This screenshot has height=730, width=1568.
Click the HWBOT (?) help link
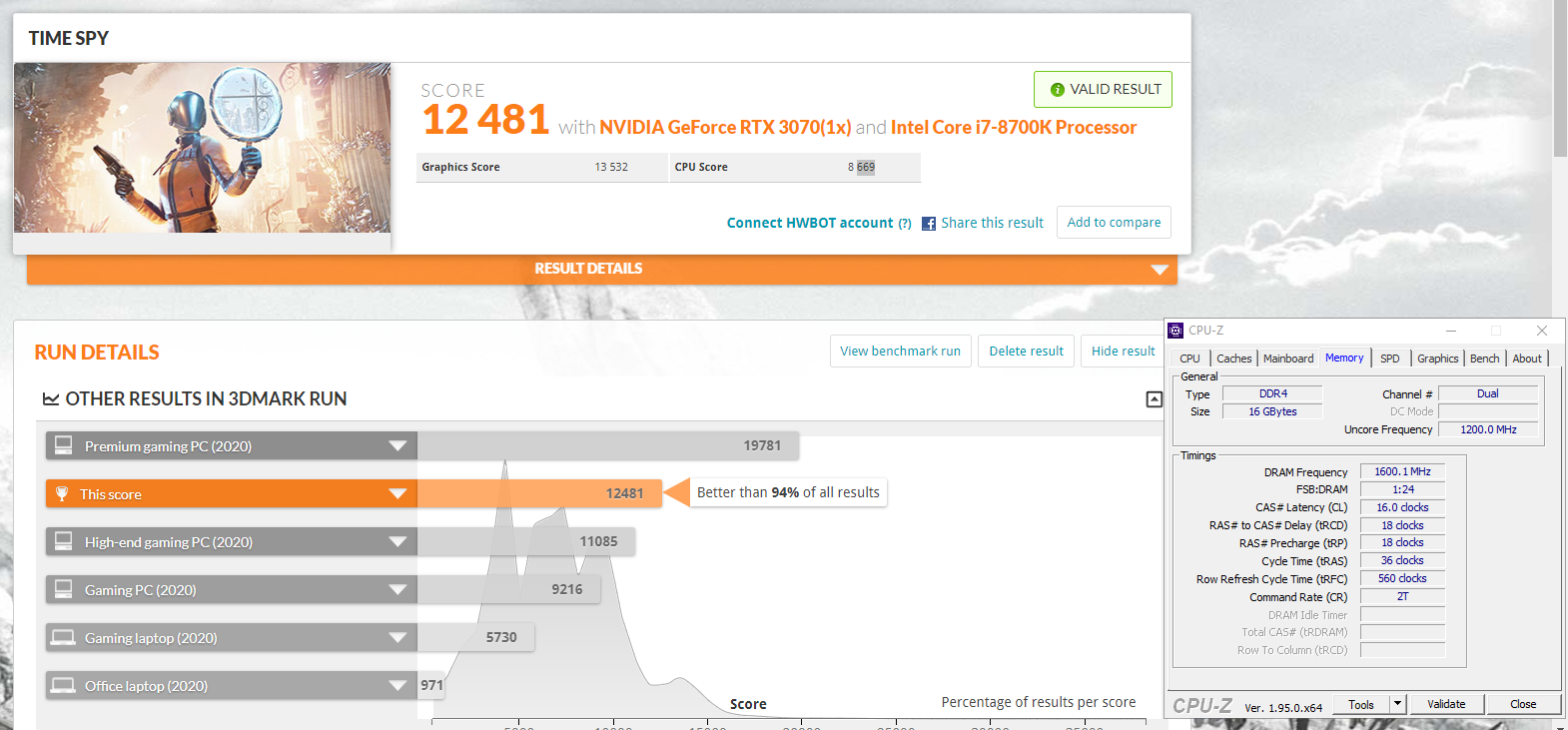(905, 224)
